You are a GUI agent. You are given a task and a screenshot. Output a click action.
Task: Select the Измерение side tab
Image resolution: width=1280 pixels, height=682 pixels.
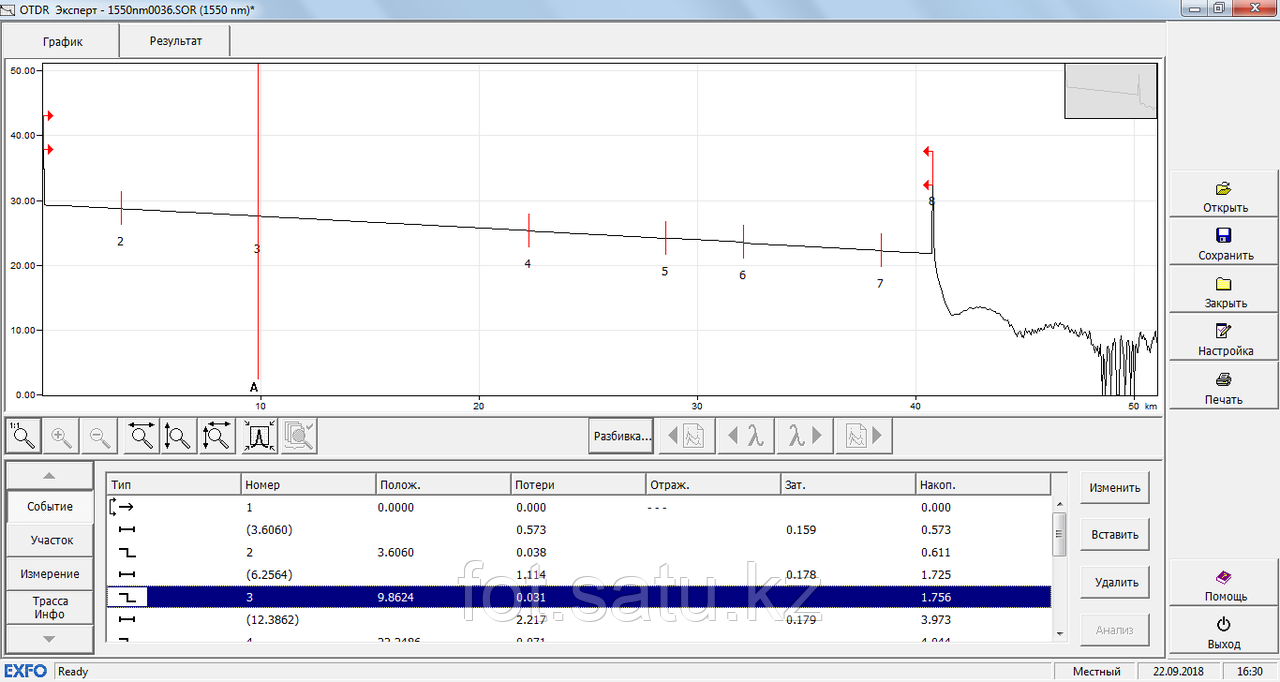pos(50,574)
